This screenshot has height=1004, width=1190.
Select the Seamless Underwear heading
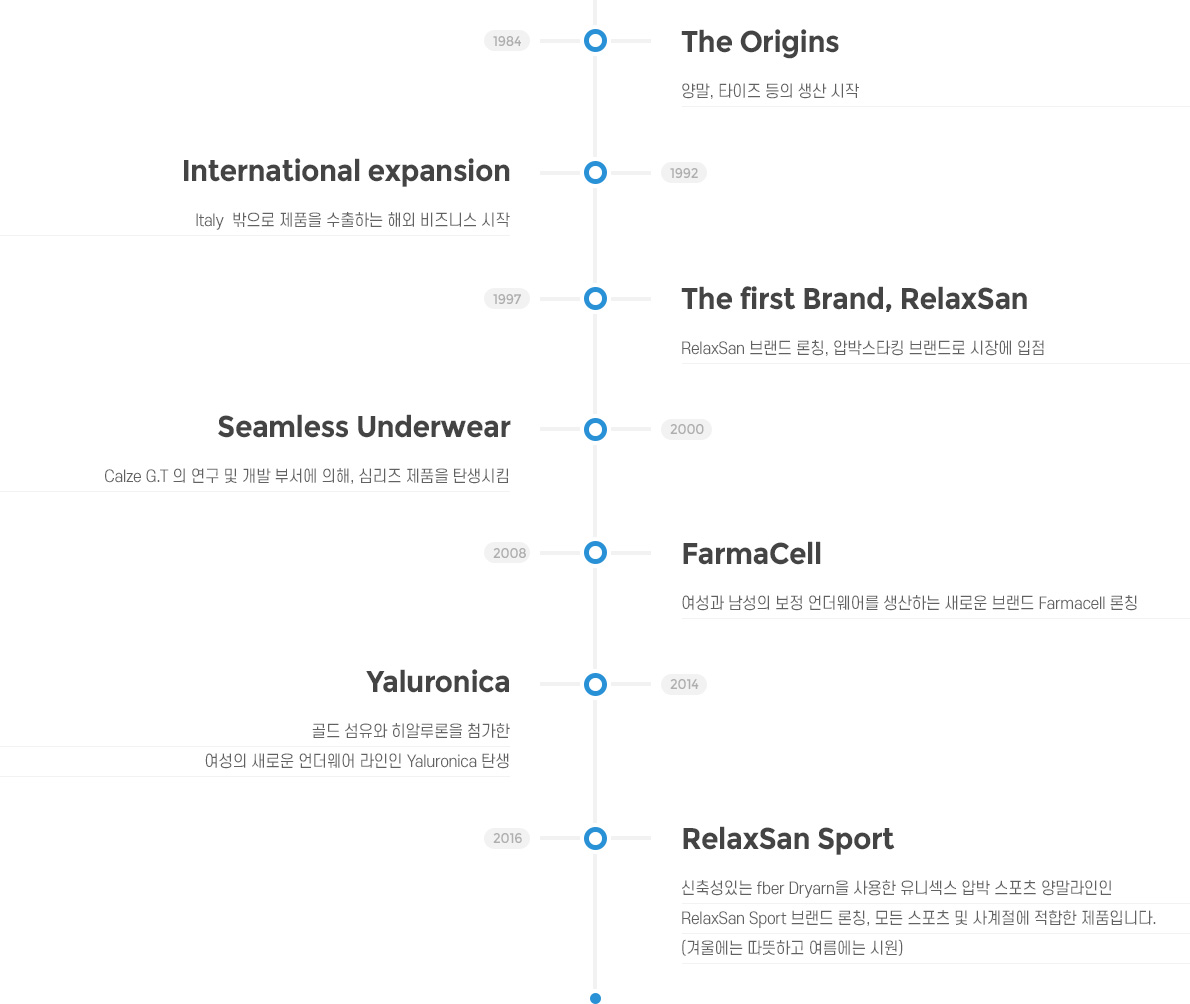point(364,427)
